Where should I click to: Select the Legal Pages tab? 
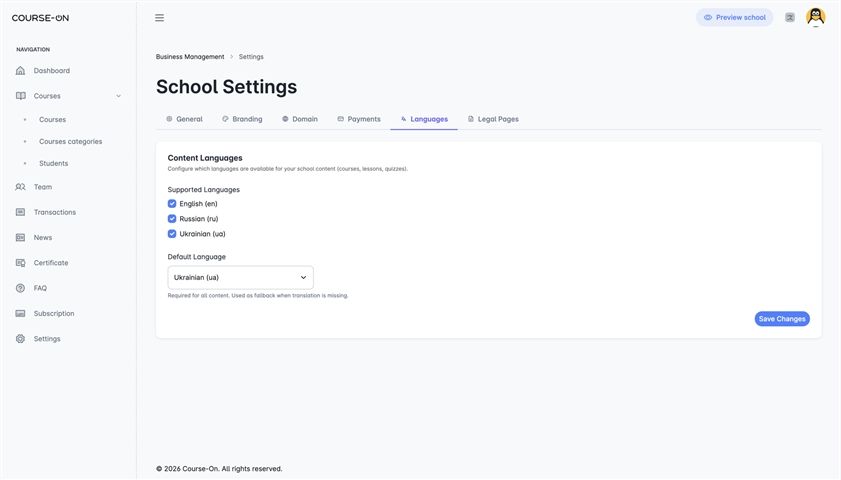(x=493, y=119)
